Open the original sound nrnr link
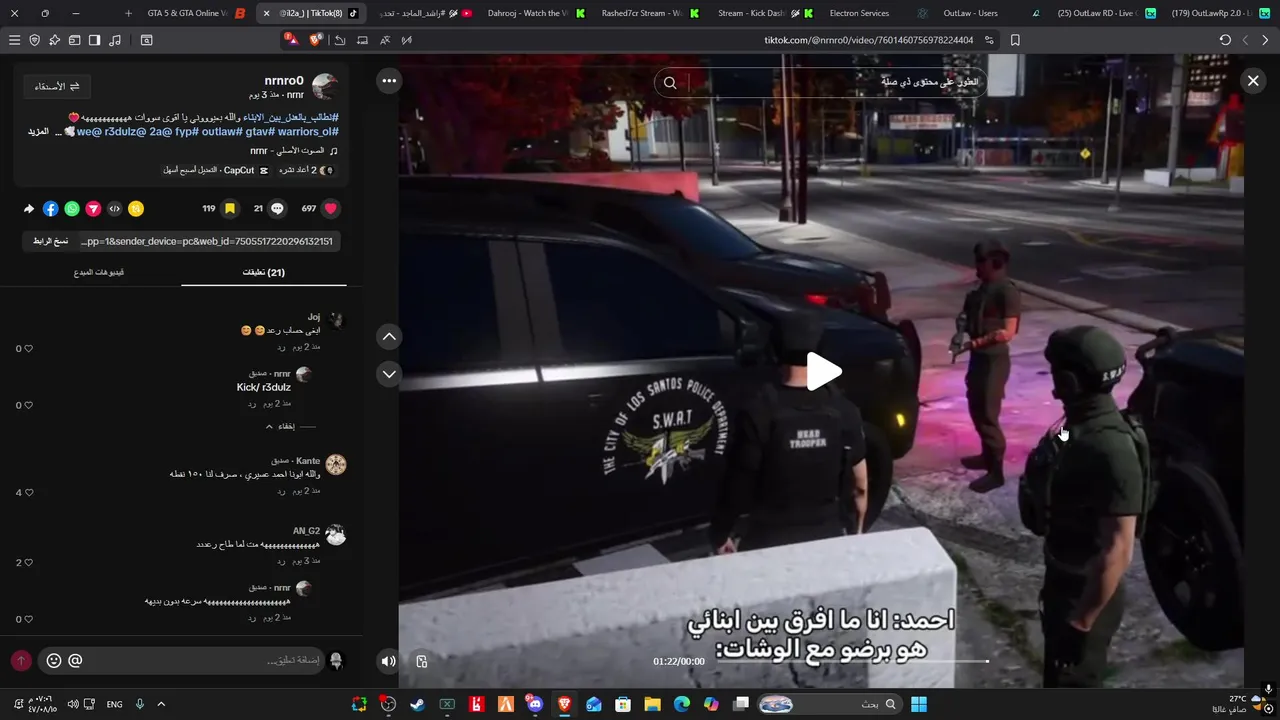 [294, 151]
